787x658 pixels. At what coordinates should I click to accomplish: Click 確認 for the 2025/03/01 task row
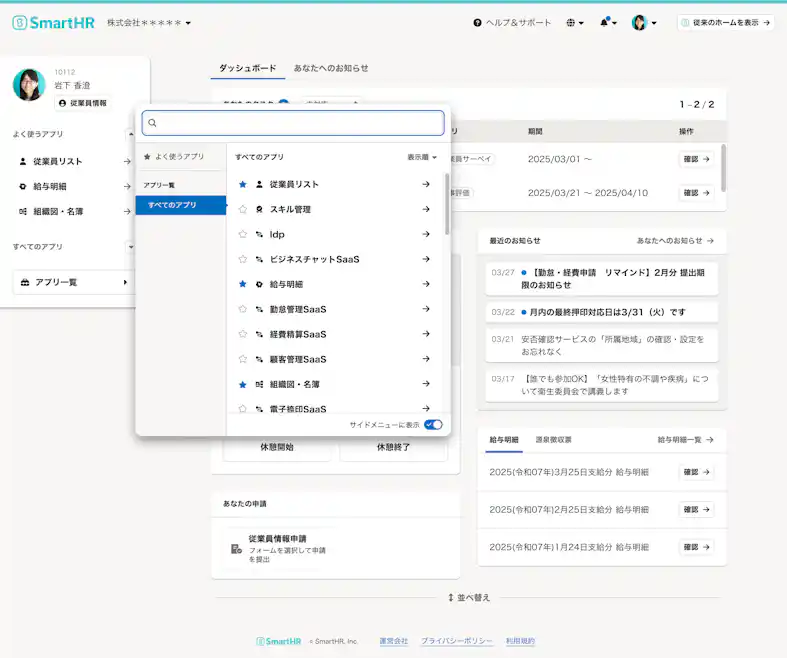tap(696, 159)
